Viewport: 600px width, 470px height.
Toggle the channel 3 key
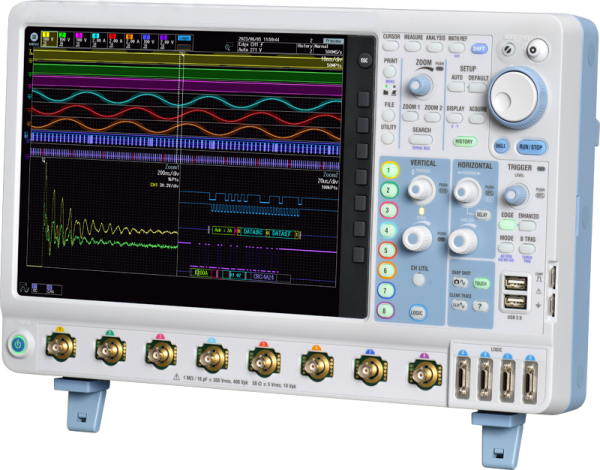click(x=388, y=210)
